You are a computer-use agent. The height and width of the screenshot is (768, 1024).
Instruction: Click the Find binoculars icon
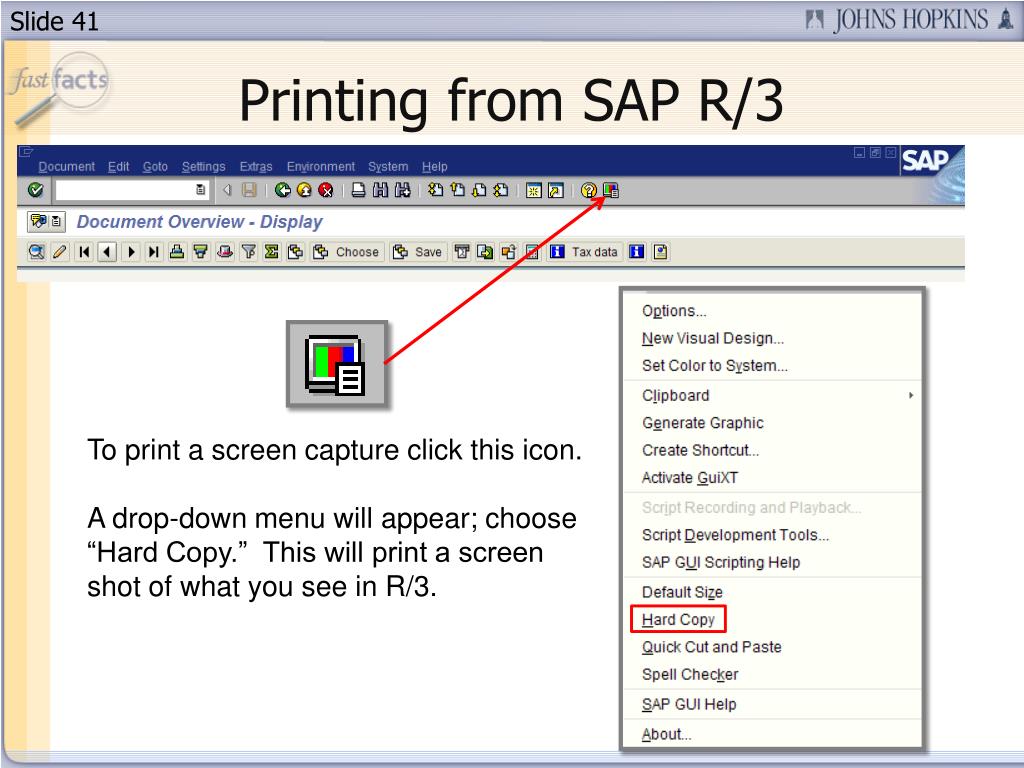click(380, 190)
